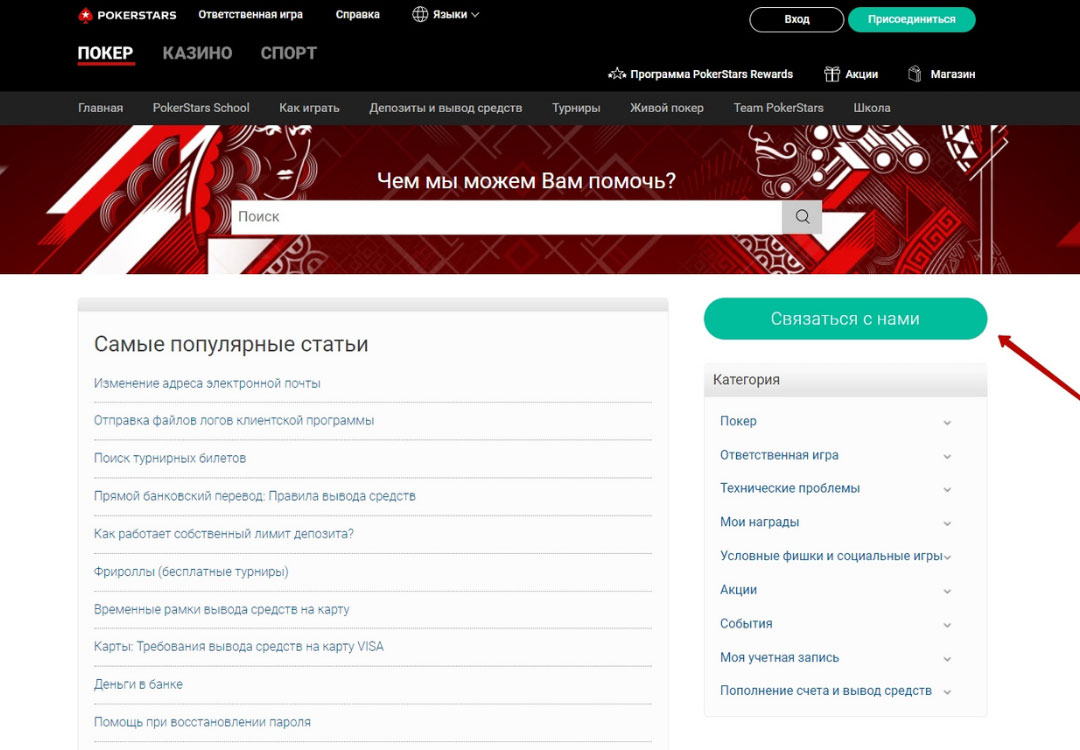
Task: Switch to the СПОРТ tab
Action: coord(289,53)
